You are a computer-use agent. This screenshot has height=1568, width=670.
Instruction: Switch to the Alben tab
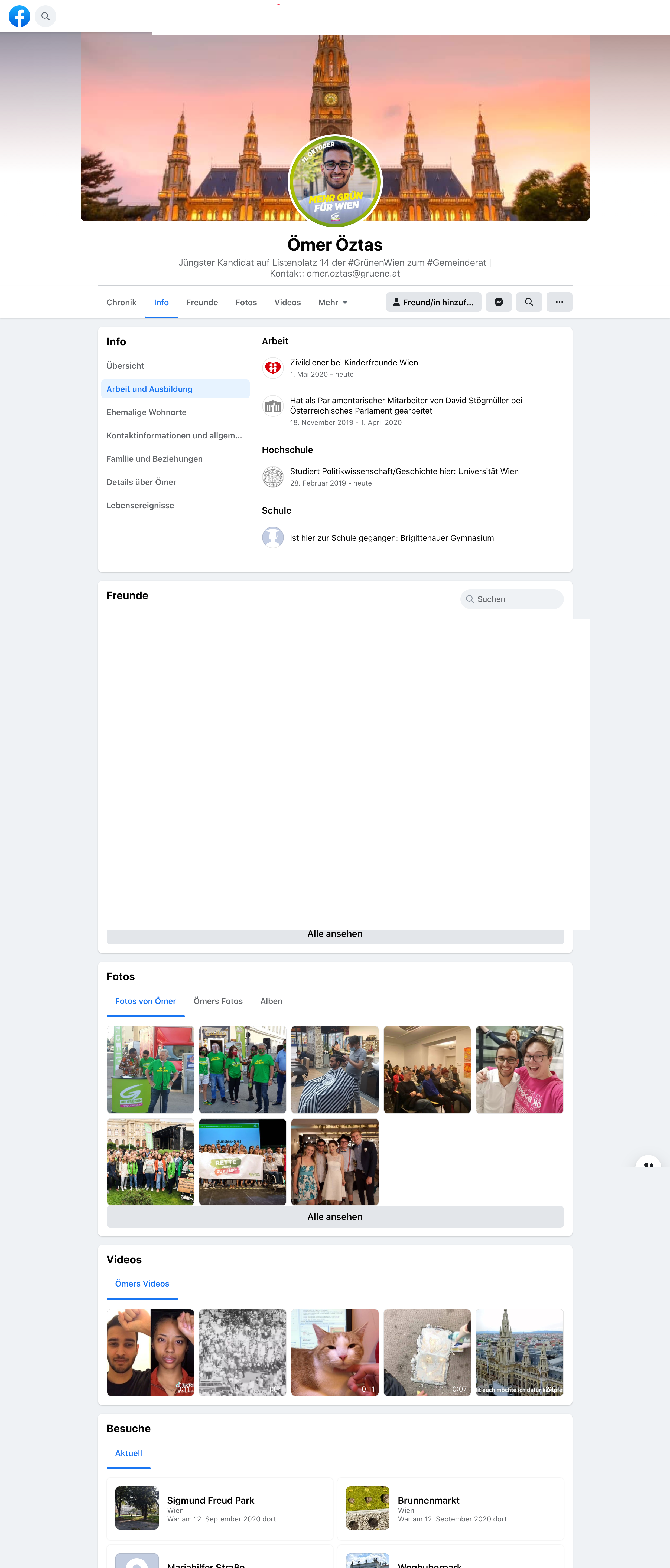point(271,1001)
